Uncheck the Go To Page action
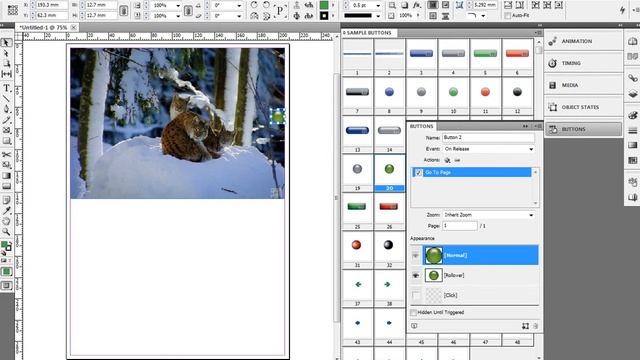This screenshot has height=360, width=640. point(418,173)
